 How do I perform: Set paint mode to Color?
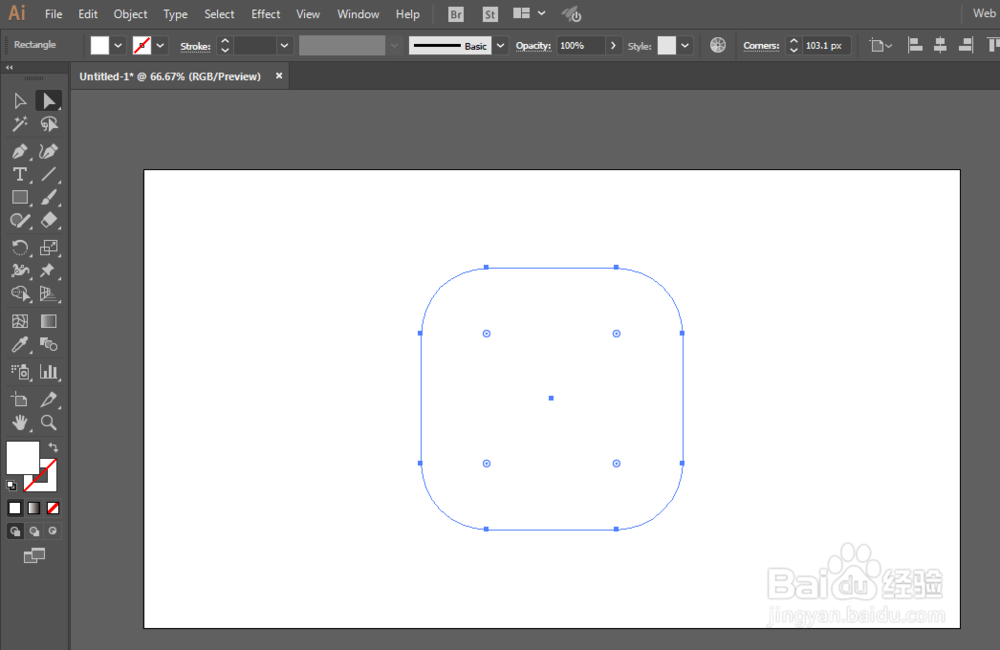[x=15, y=508]
